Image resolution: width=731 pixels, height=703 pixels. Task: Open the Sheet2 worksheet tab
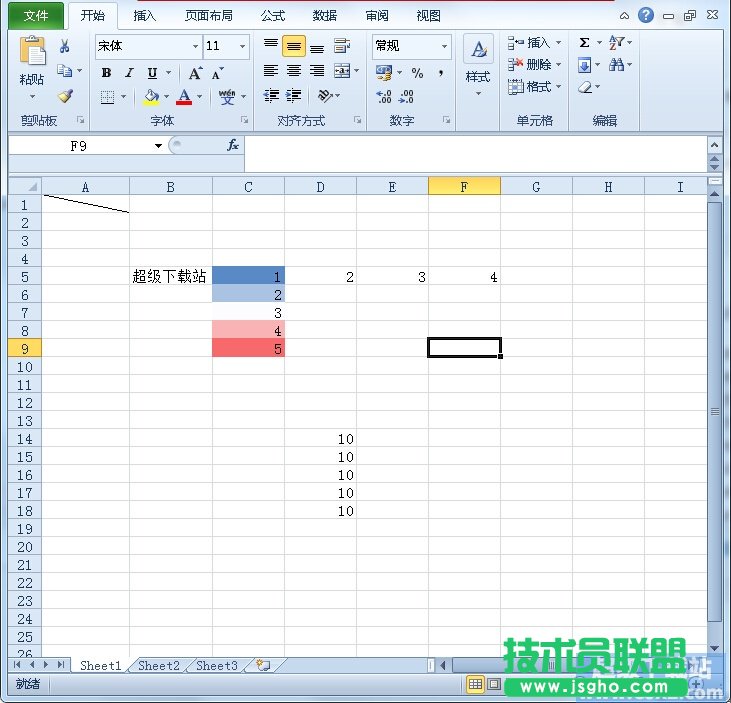(x=159, y=665)
